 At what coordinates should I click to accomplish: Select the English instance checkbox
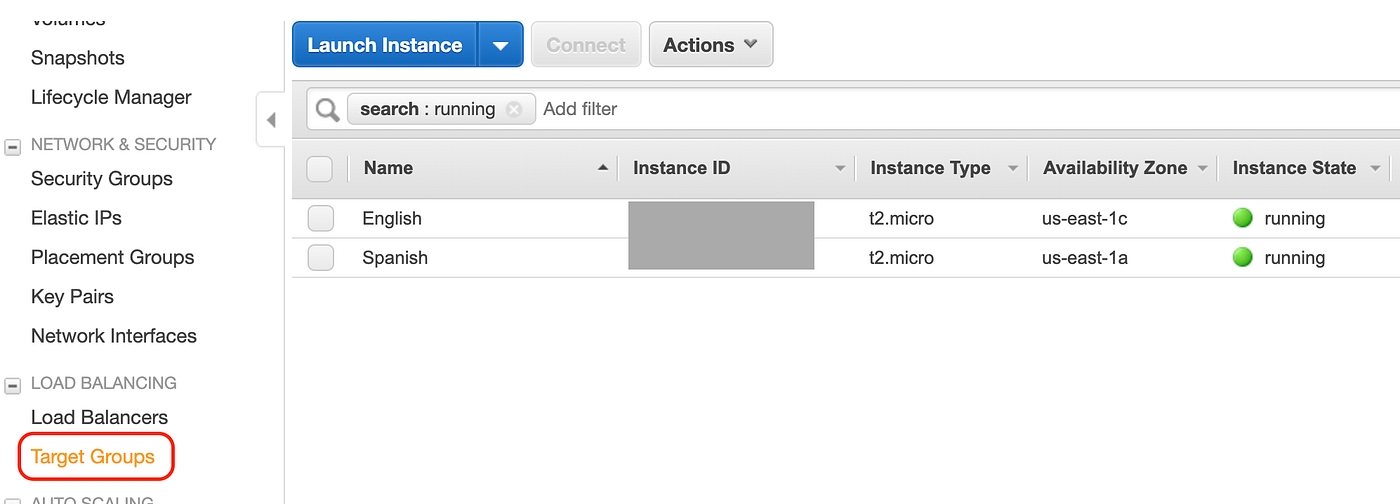point(320,218)
